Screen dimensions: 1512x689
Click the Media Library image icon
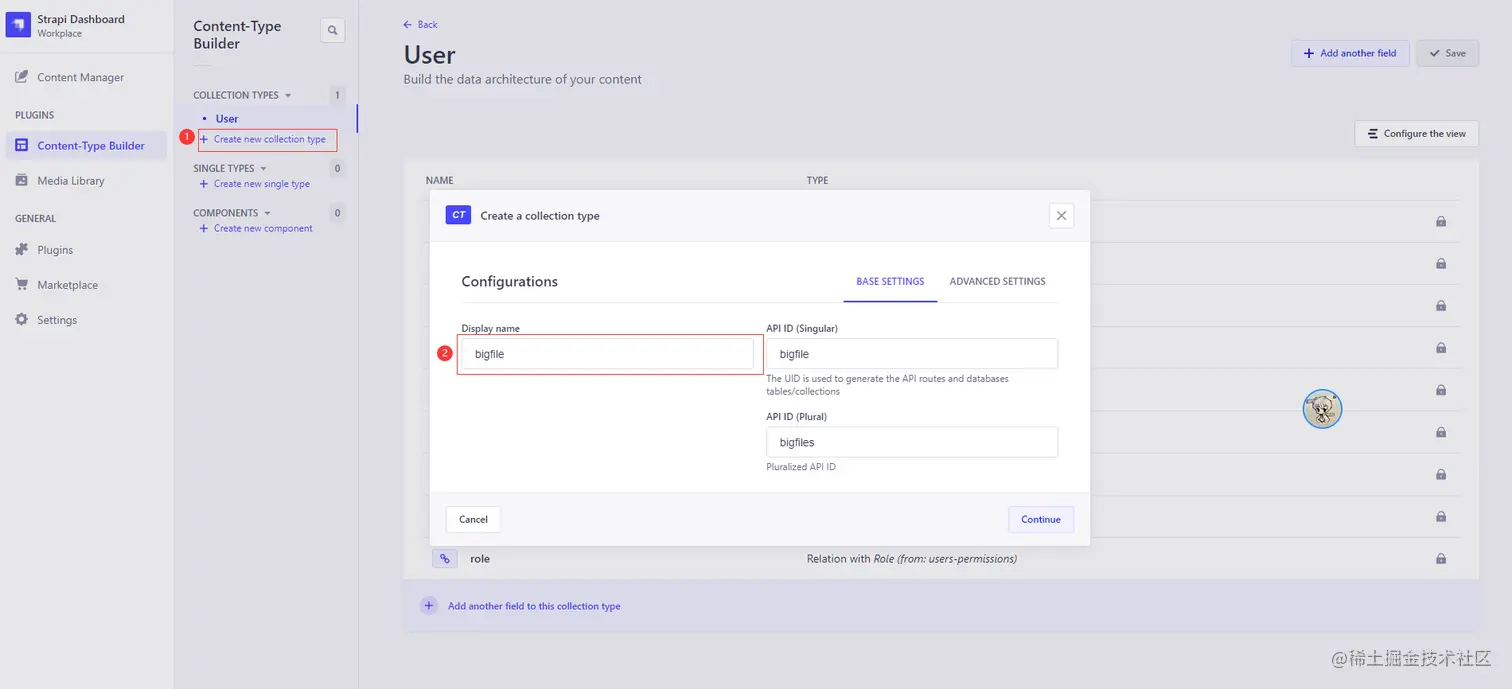[x=21, y=181]
